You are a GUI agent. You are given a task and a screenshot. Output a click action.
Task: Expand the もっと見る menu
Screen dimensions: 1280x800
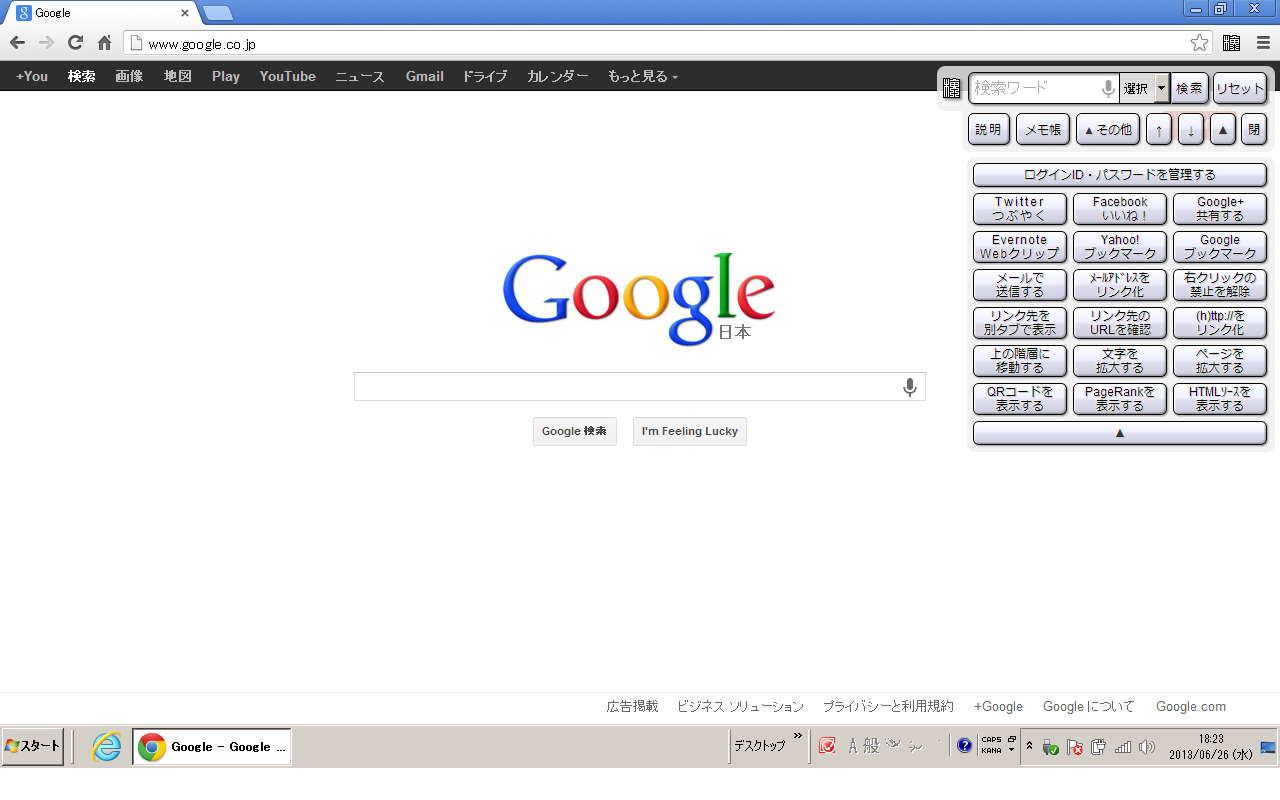[x=643, y=76]
